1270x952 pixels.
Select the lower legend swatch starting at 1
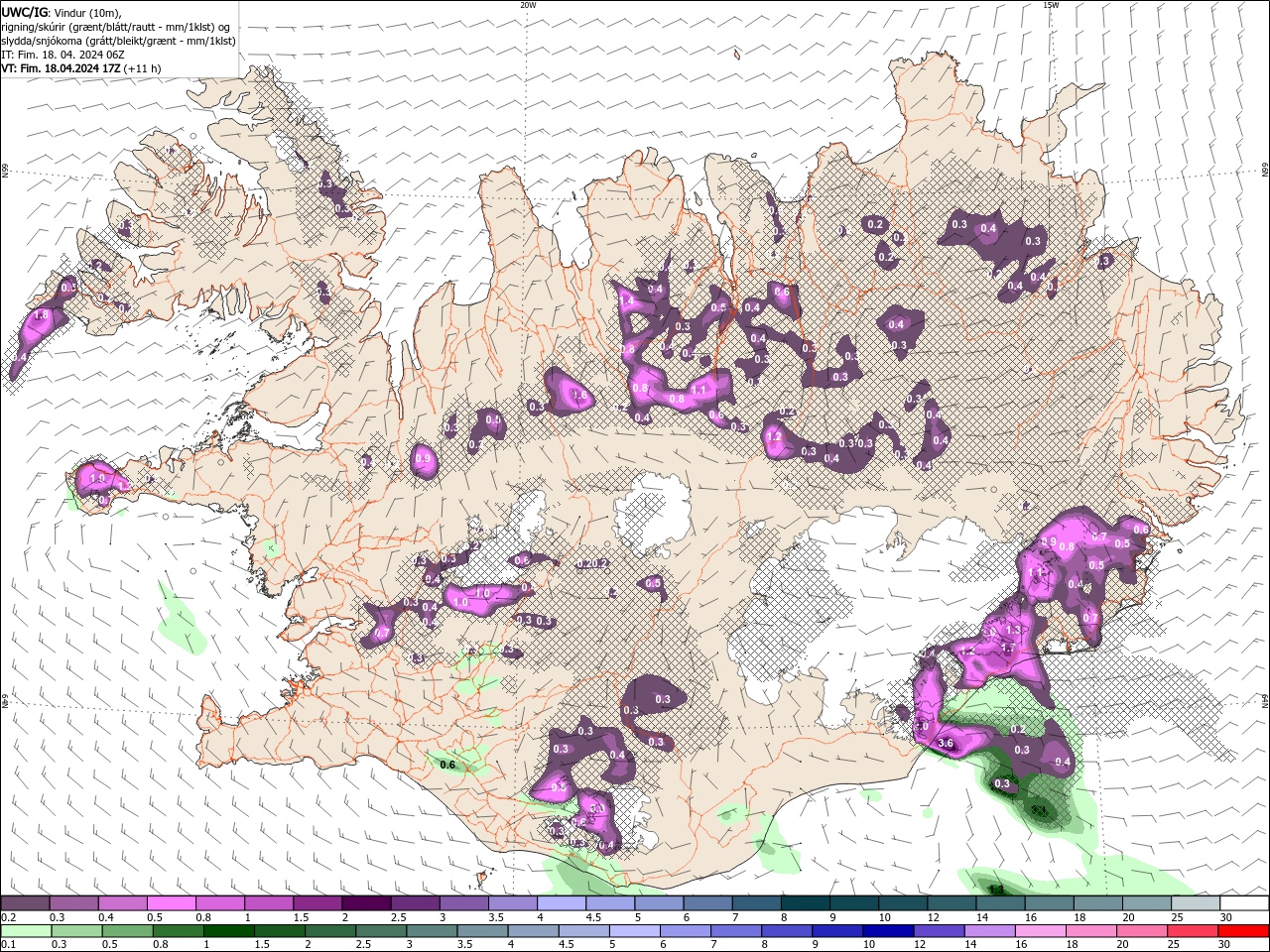pyautogui.click(x=229, y=931)
